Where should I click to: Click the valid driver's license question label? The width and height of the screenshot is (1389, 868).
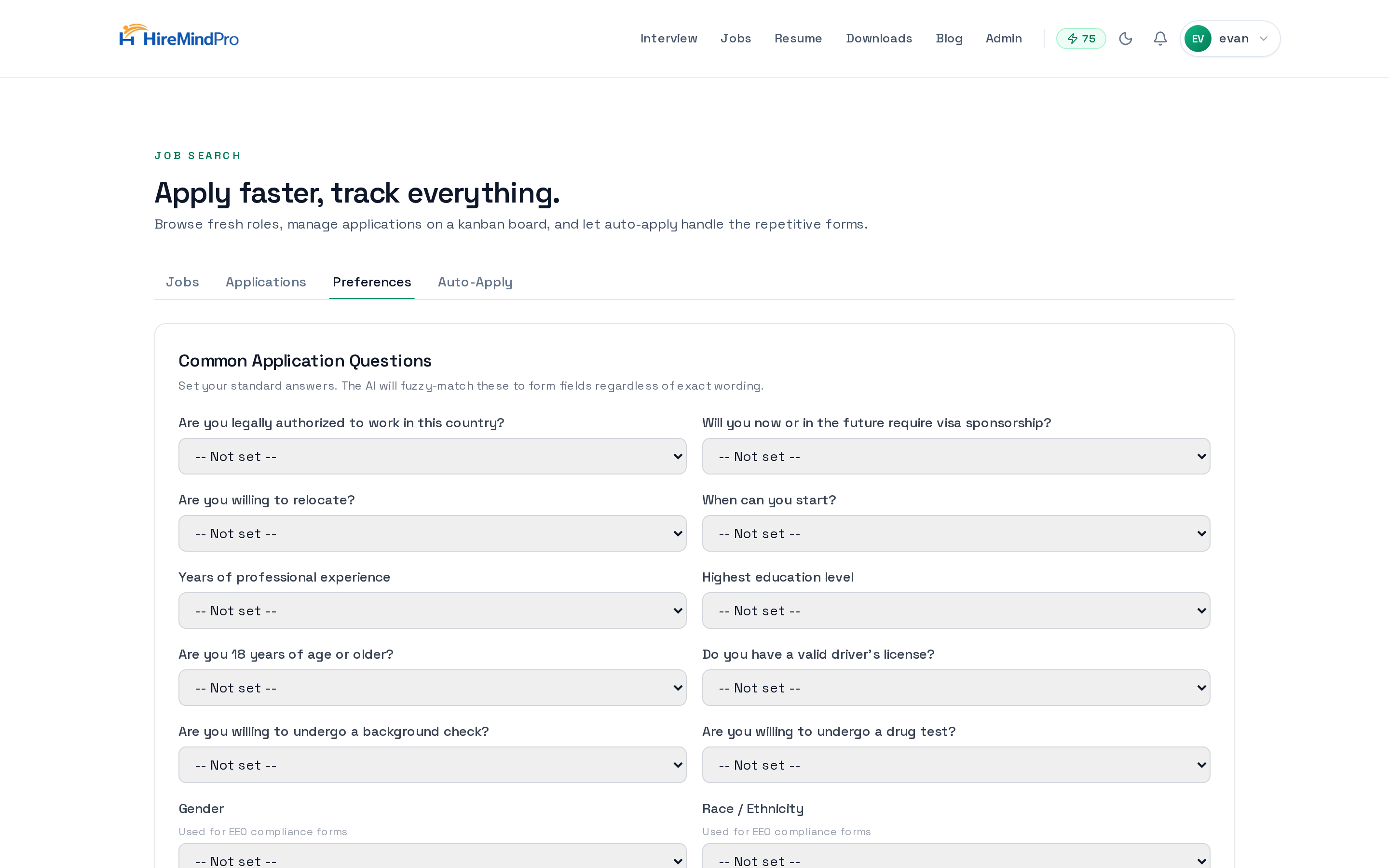coord(818,654)
